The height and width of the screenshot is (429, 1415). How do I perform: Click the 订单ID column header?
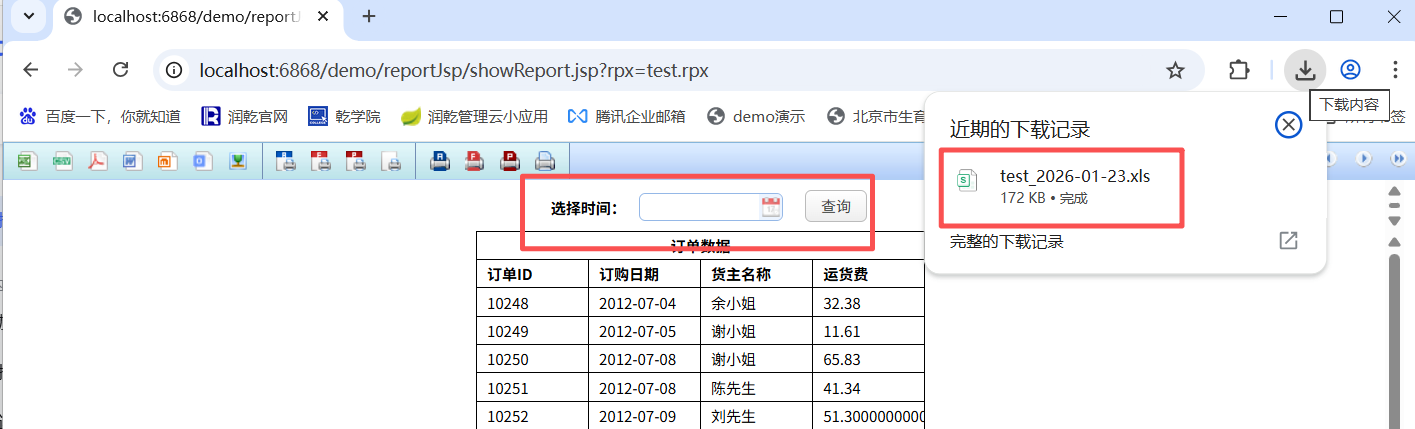tap(532, 274)
